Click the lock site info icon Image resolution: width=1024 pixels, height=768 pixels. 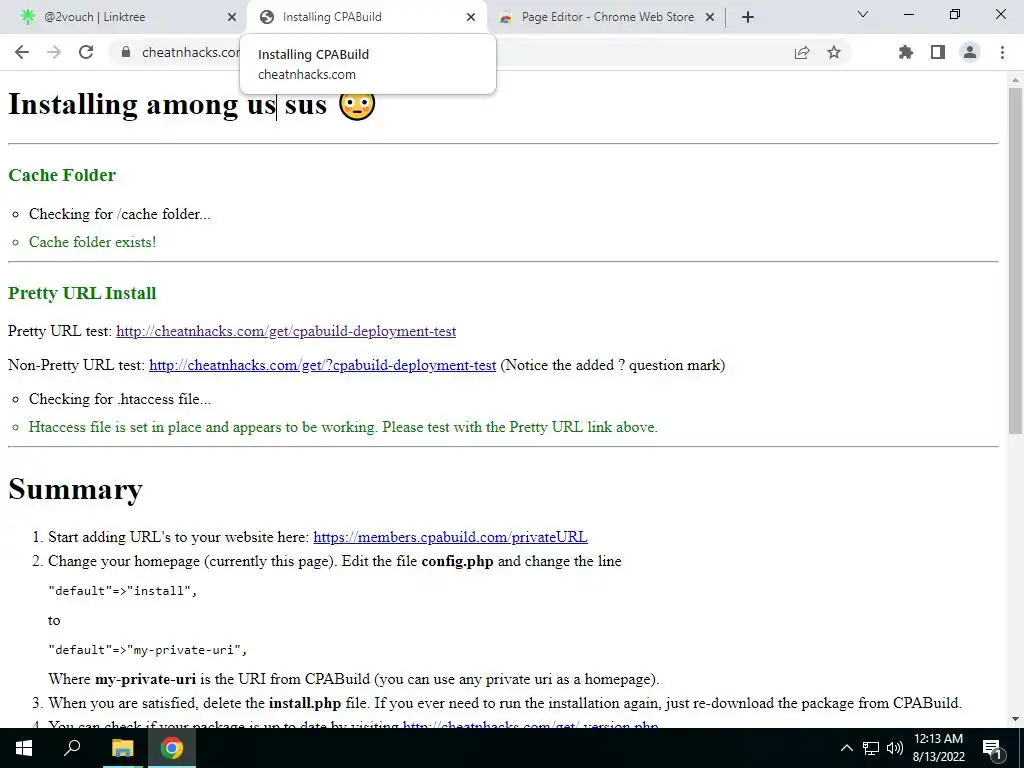click(x=126, y=52)
